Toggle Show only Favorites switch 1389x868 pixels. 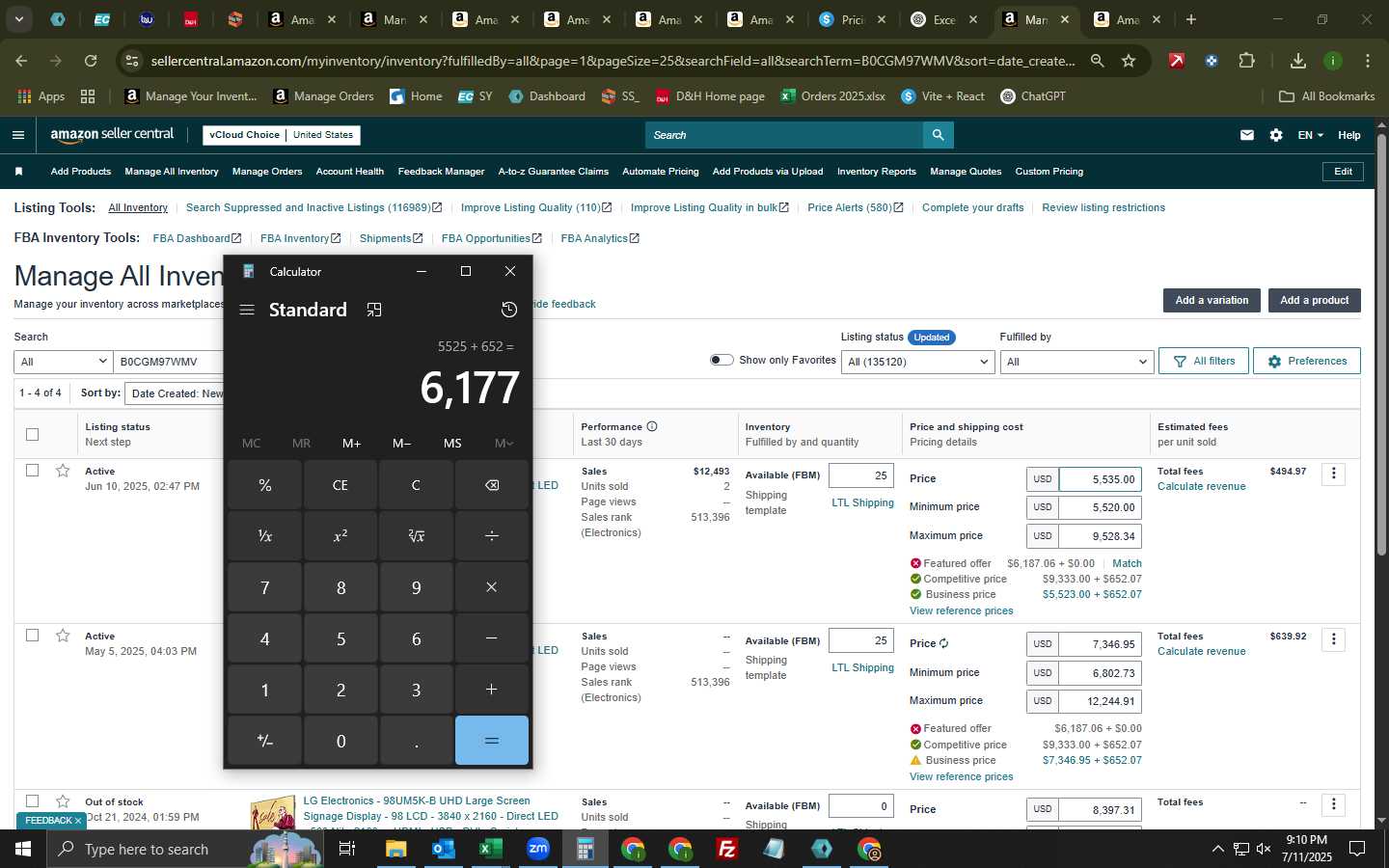(722, 360)
